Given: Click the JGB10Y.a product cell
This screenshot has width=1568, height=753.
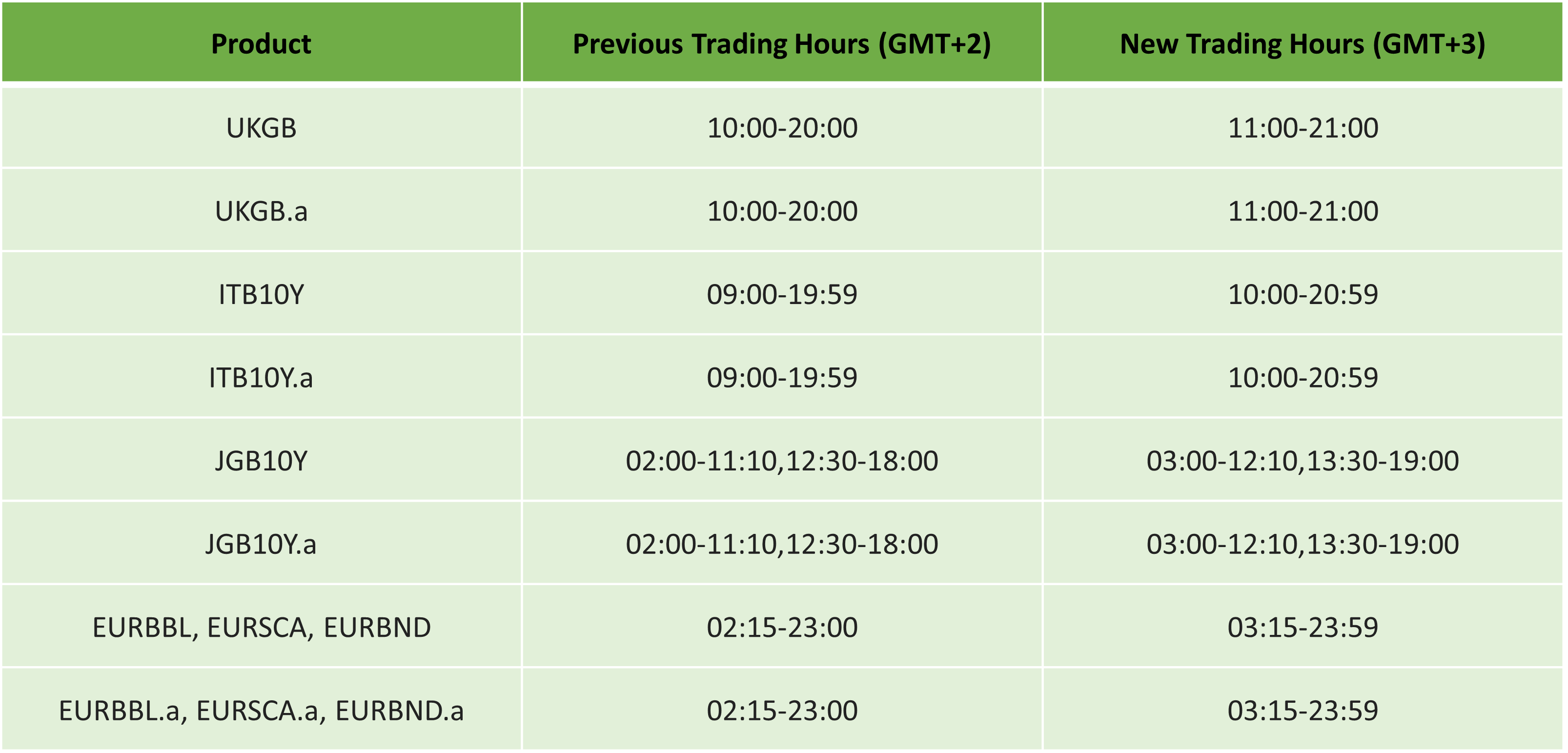Looking at the screenshot, I should pos(261,544).
